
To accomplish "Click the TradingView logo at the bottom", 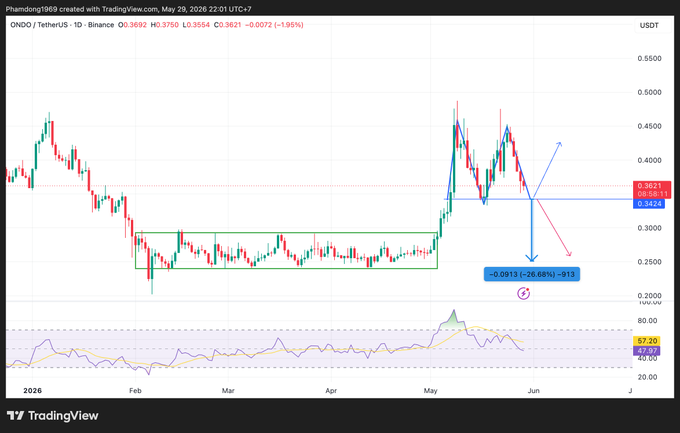I will pos(52,416).
